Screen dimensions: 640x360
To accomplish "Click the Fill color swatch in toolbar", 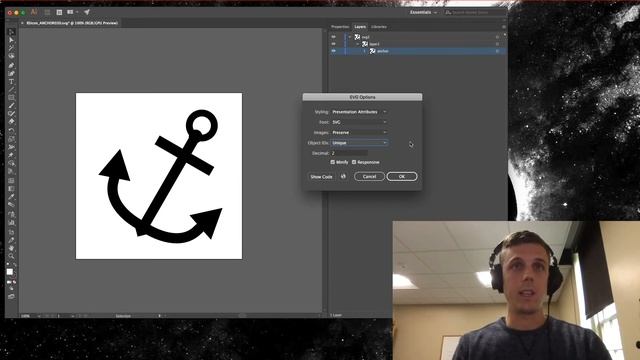I will point(10,271).
